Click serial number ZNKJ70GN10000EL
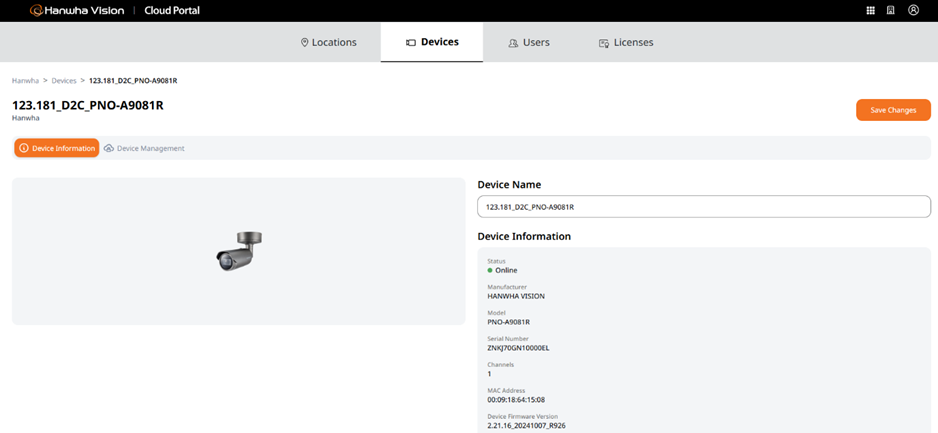Viewport: 938px width, 433px height. click(518, 347)
